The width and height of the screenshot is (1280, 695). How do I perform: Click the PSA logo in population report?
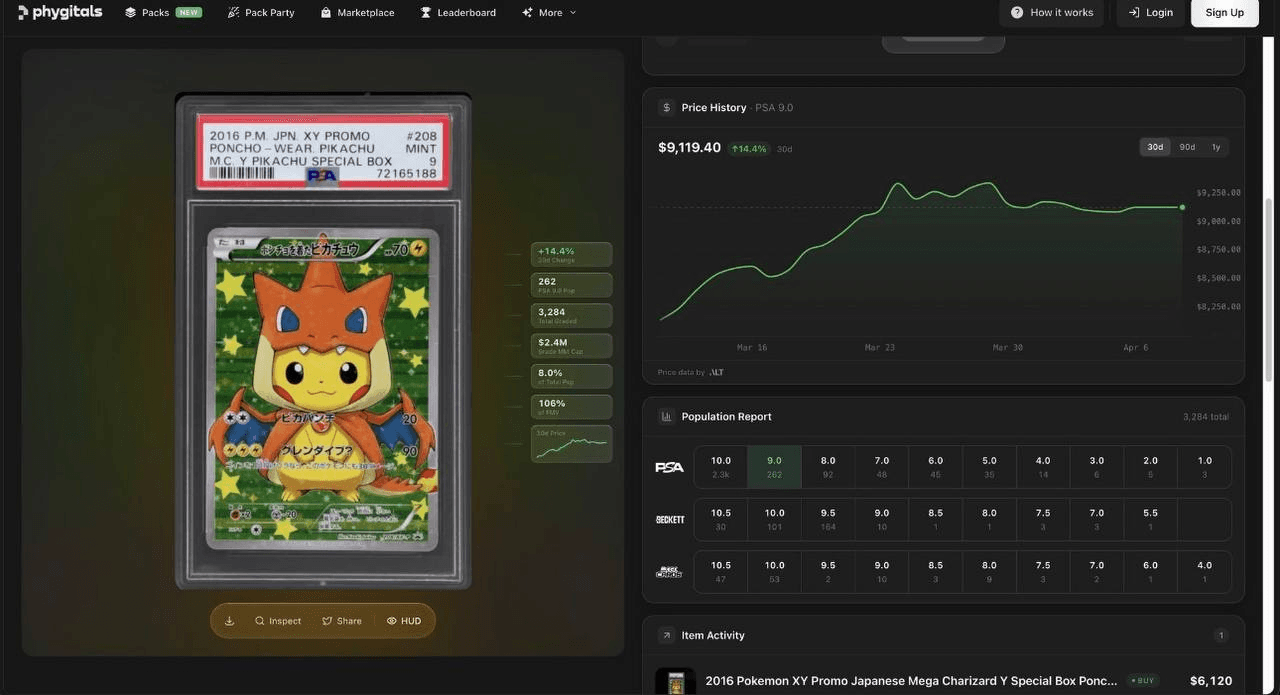tap(669, 467)
